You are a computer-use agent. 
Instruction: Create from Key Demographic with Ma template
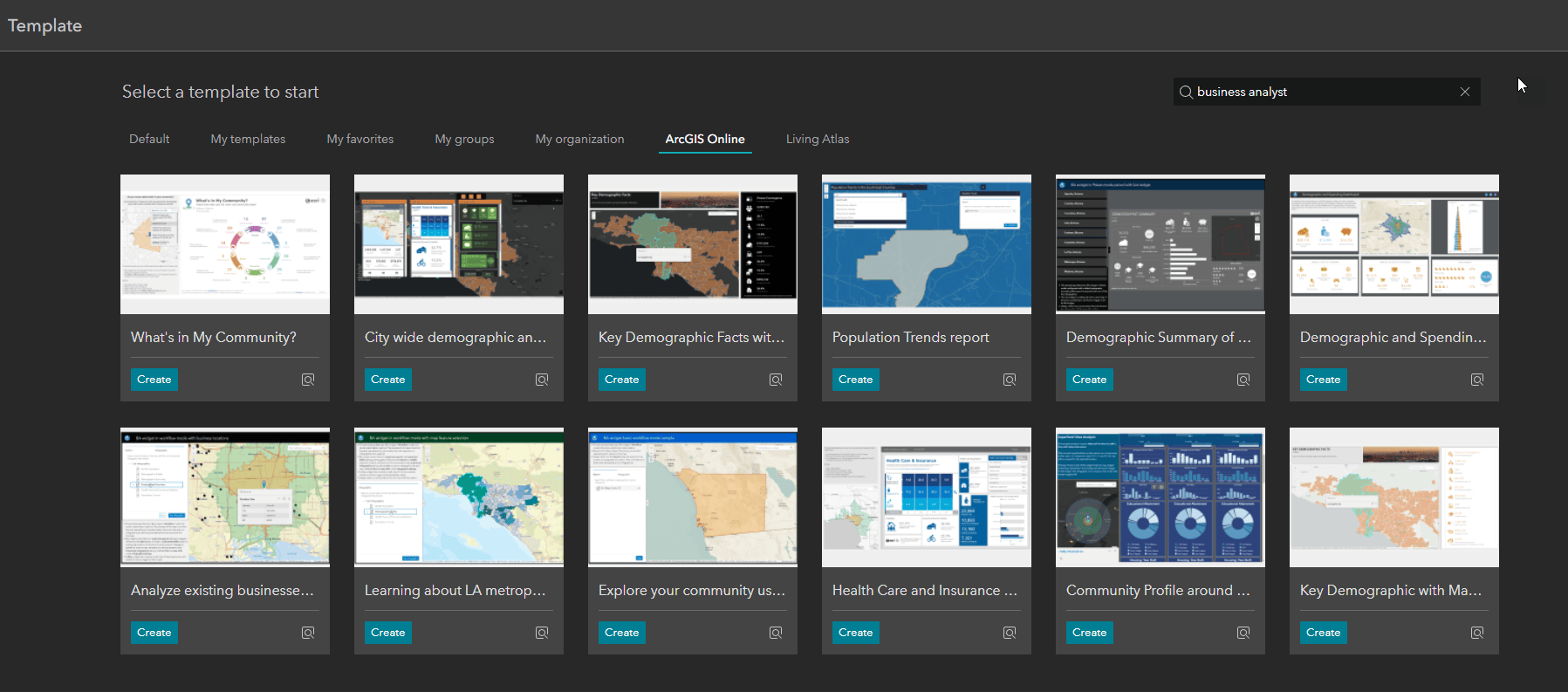(1324, 633)
